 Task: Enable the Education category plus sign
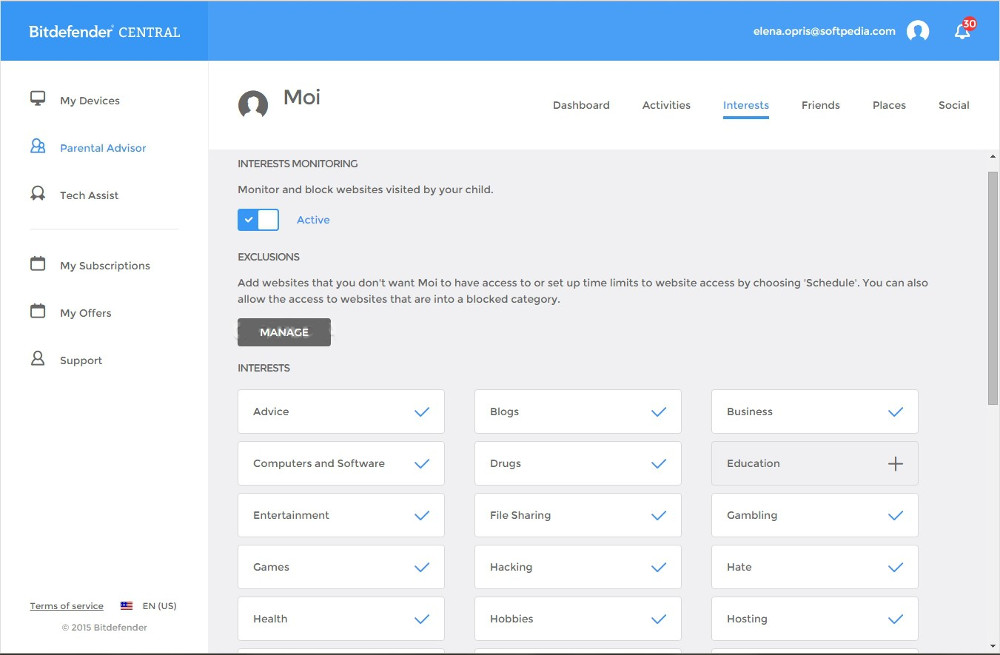coord(895,464)
